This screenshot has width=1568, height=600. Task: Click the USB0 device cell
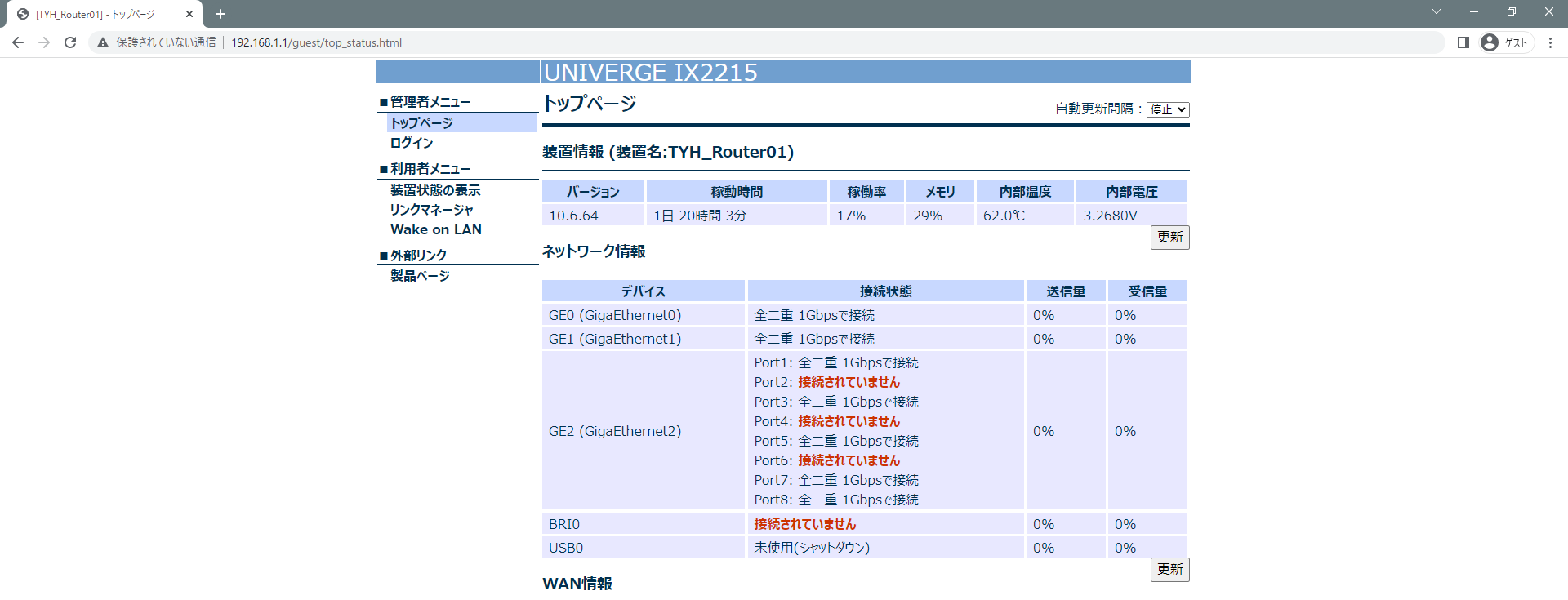tap(644, 548)
